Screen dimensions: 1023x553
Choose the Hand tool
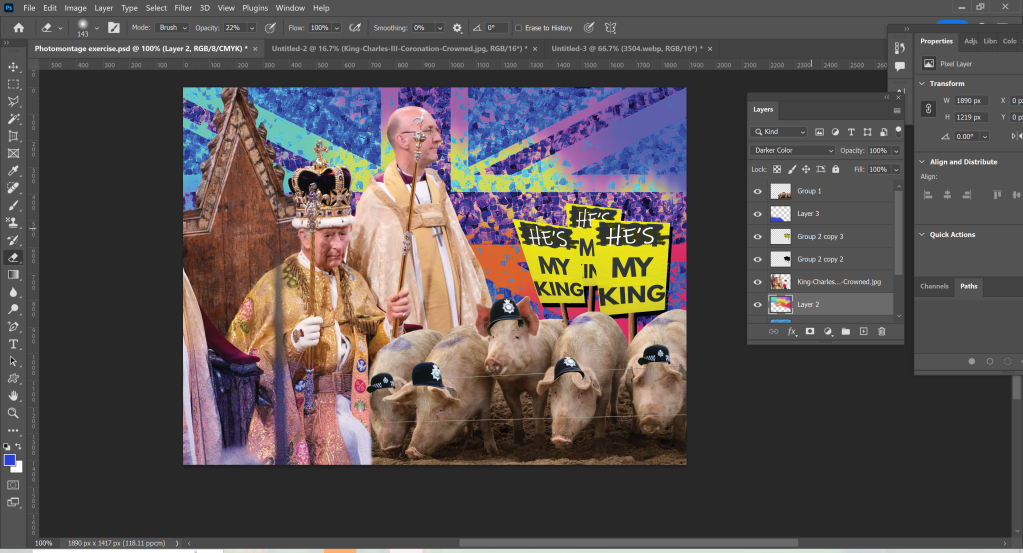[13, 396]
